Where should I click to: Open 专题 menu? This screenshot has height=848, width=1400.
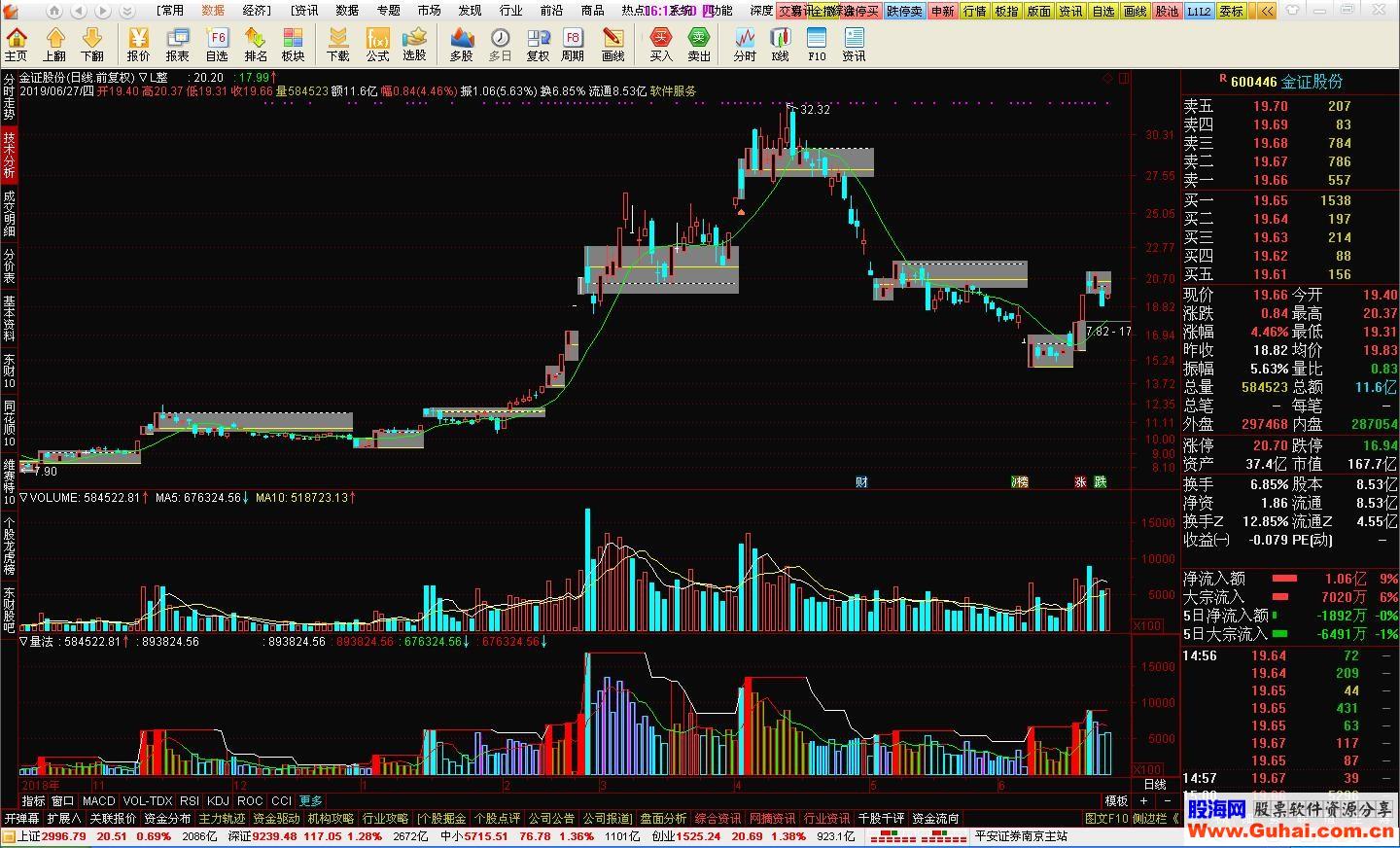[388, 11]
